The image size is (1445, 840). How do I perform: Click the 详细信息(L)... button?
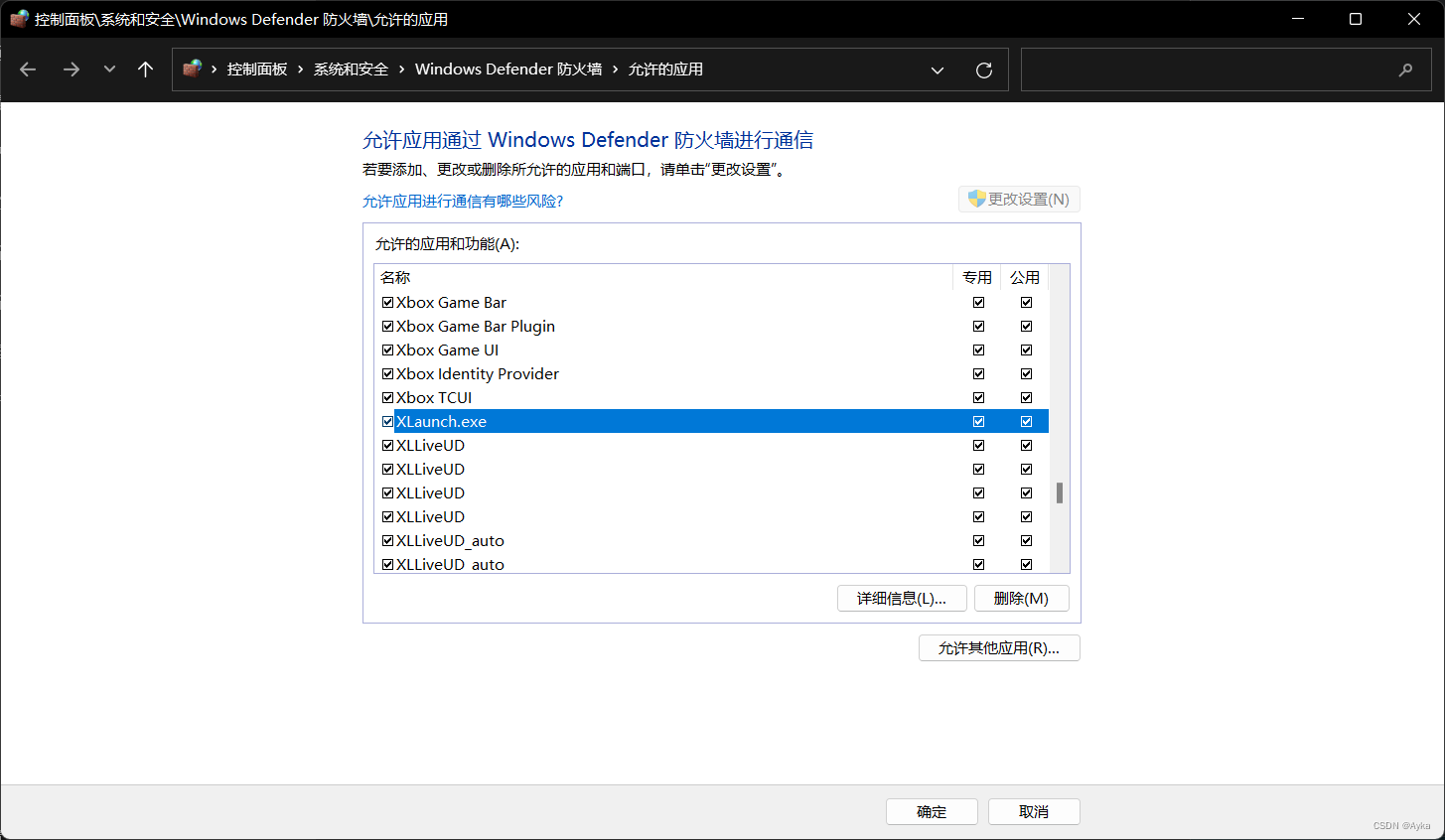(902, 598)
